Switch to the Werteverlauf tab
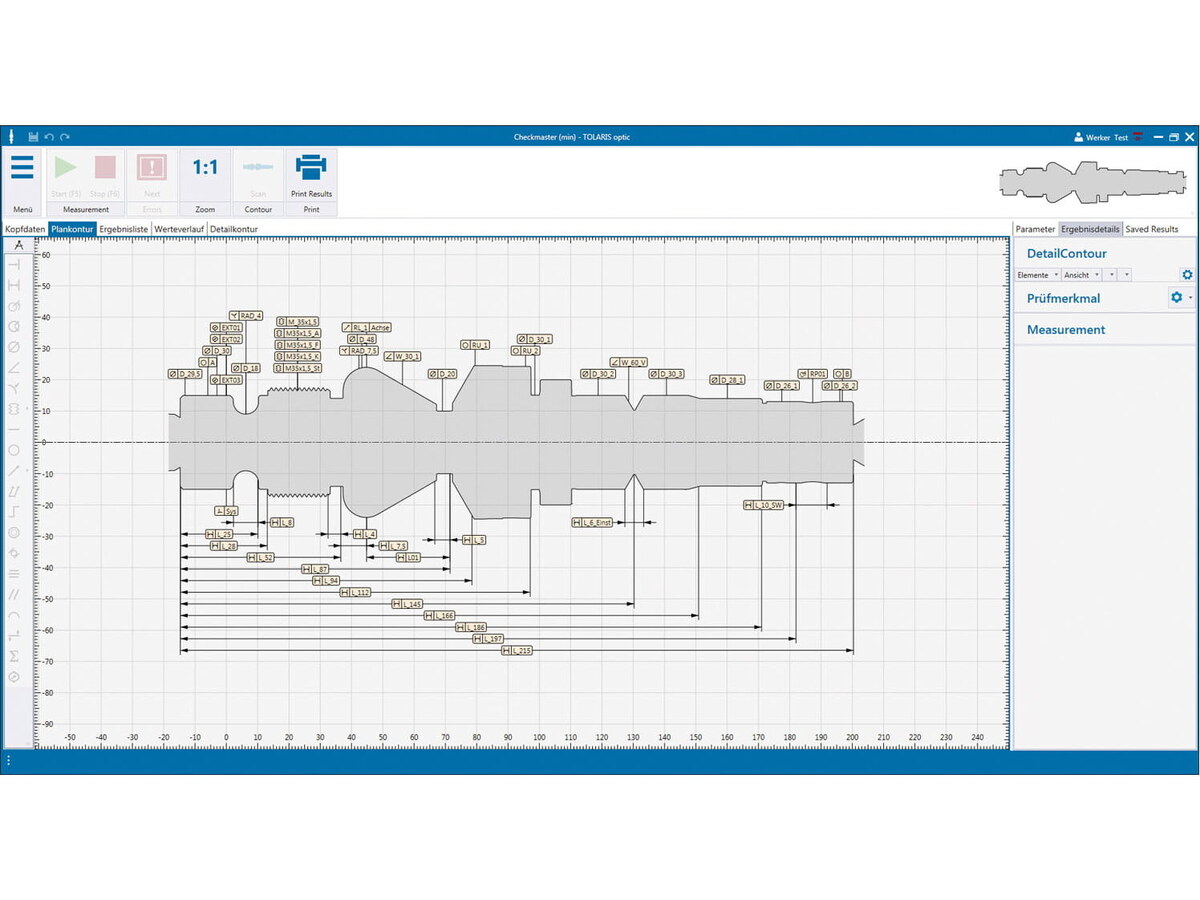This screenshot has height=900, width=1200. (x=179, y=229)
